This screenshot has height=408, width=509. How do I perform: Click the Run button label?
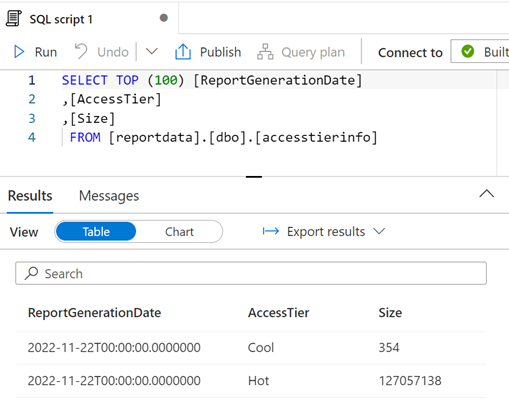[x=46, y=52]
